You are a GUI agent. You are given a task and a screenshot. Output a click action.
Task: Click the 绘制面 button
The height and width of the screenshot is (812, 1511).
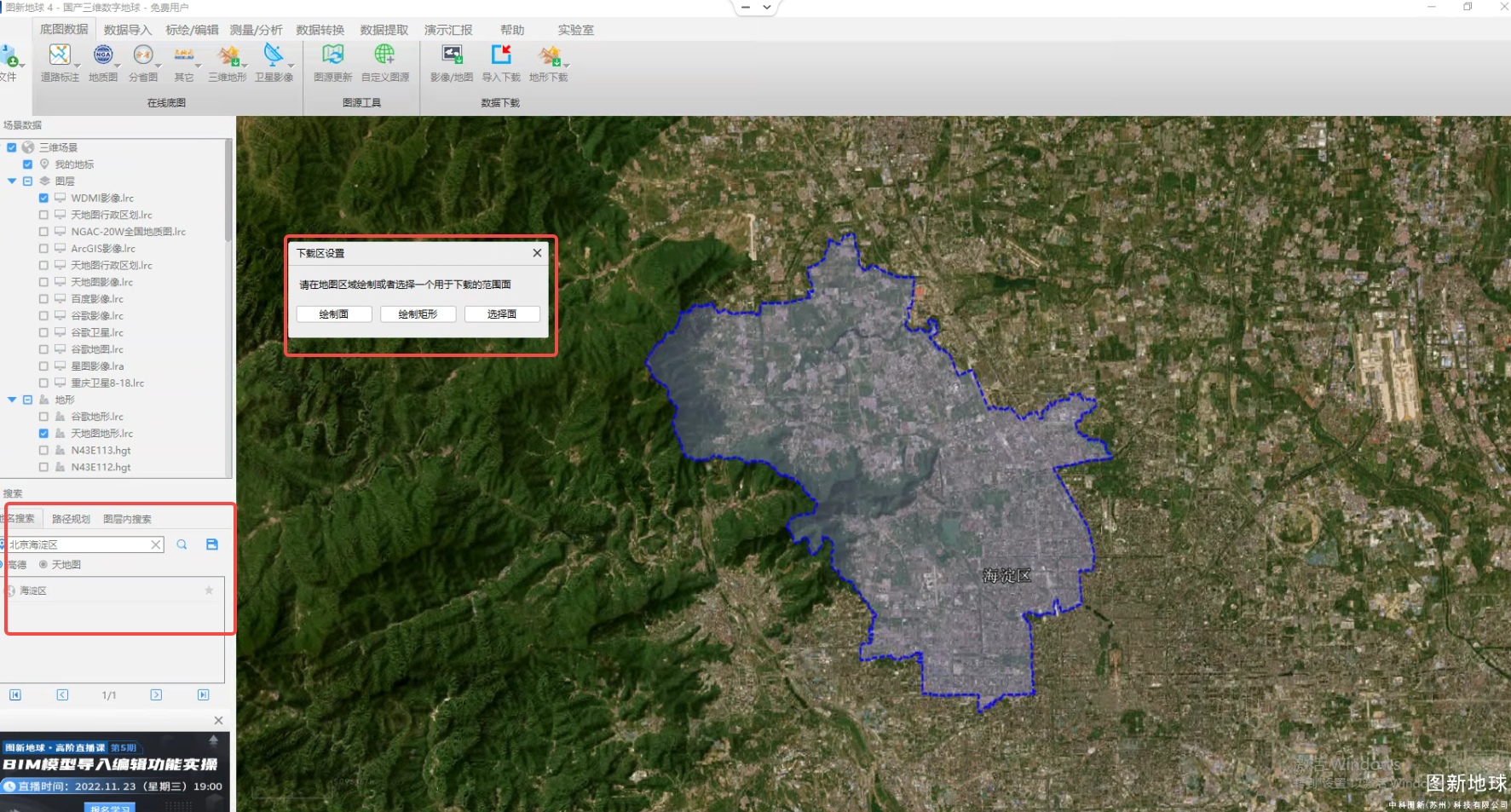334,314
